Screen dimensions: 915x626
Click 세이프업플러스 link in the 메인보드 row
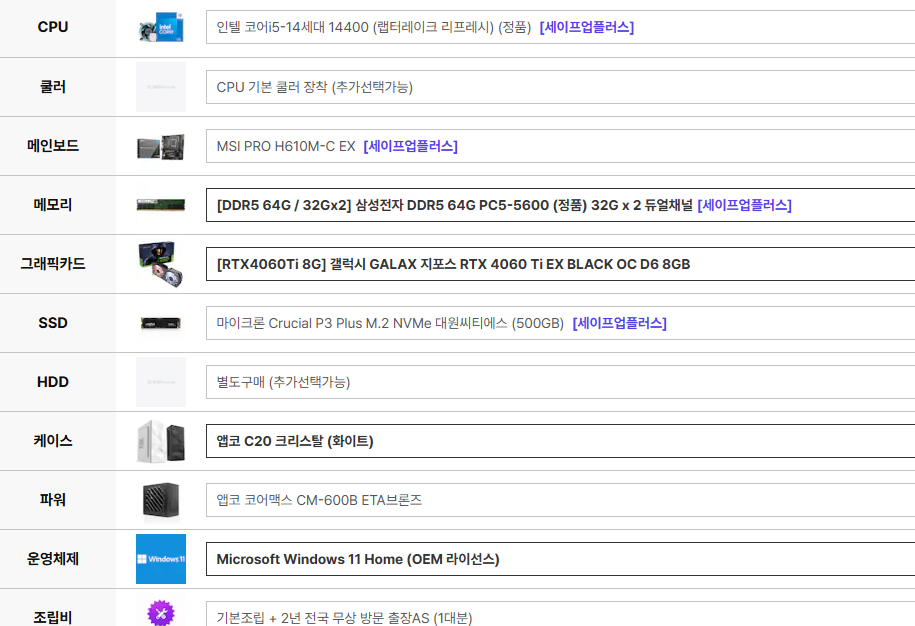coord(410,146)
